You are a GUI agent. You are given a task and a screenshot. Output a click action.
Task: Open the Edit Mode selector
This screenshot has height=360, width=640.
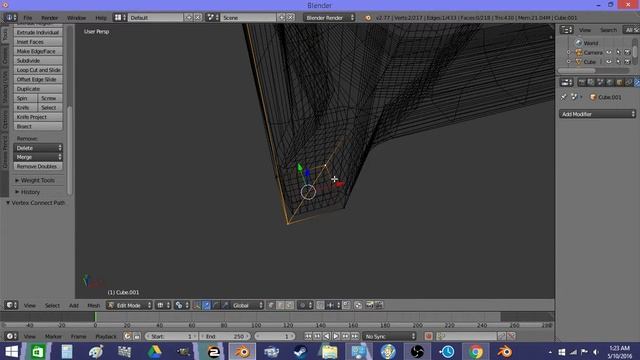[129, 305]
